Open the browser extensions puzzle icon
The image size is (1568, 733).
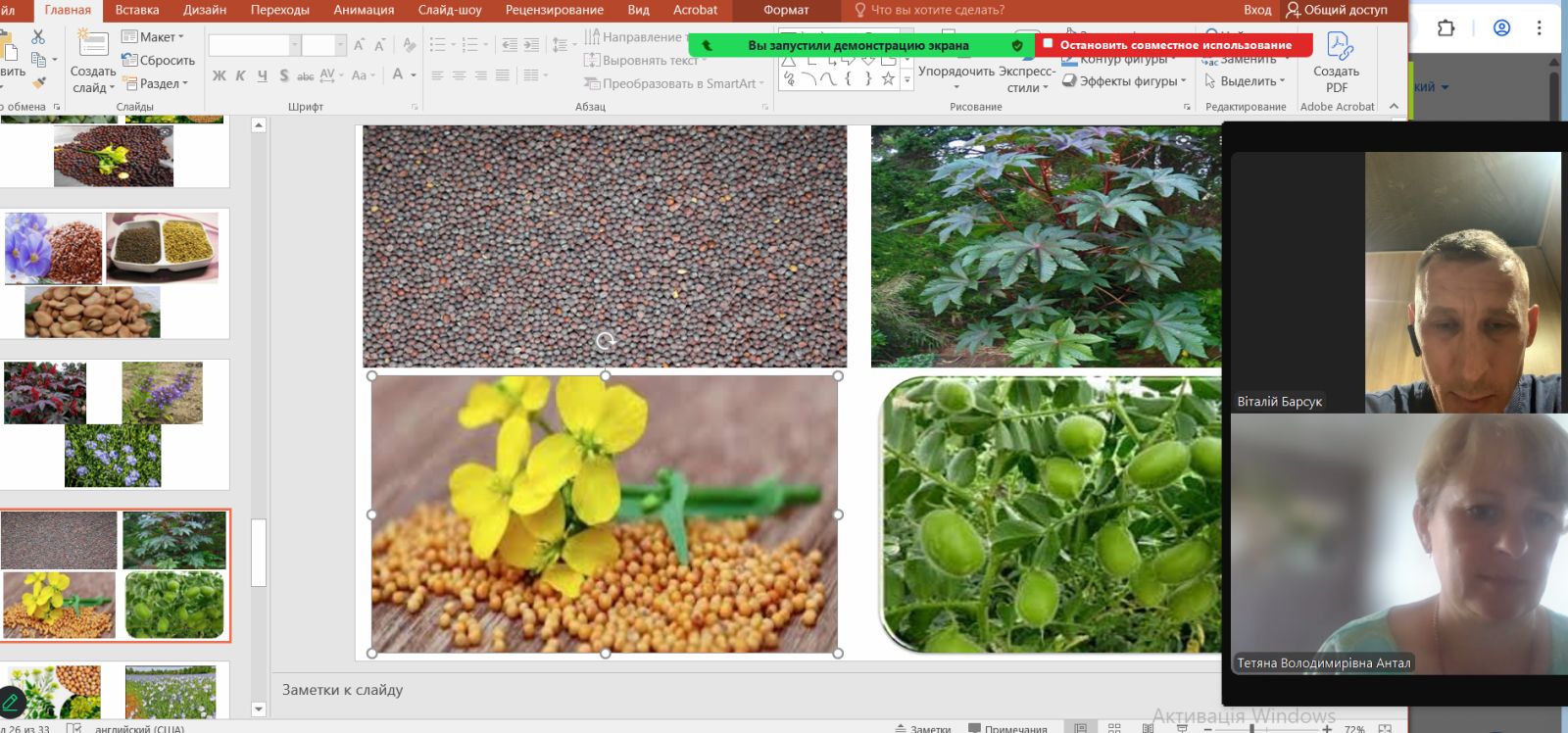pyautogui.click(x=1446, y=27)
